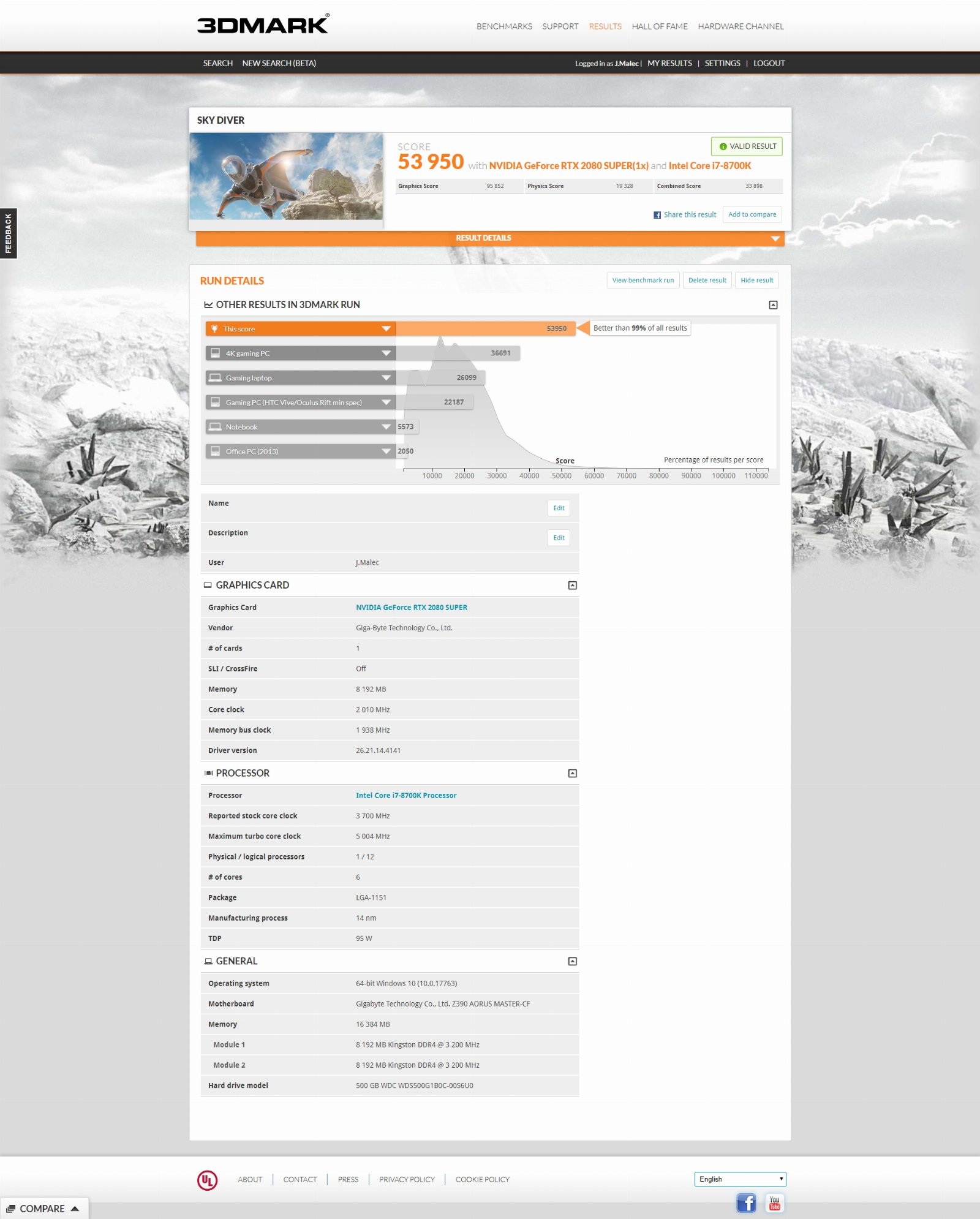Click Delete result button
This screenshot has height=1219, width=980.
pos(707,281)
